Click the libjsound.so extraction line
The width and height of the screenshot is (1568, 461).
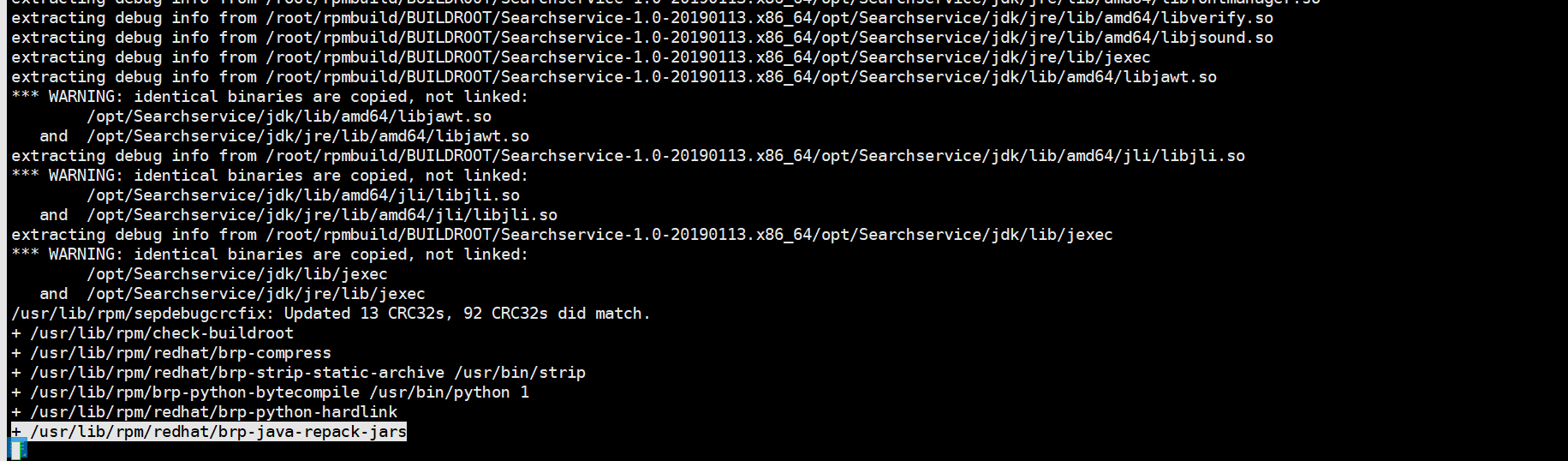click(641, 38)
